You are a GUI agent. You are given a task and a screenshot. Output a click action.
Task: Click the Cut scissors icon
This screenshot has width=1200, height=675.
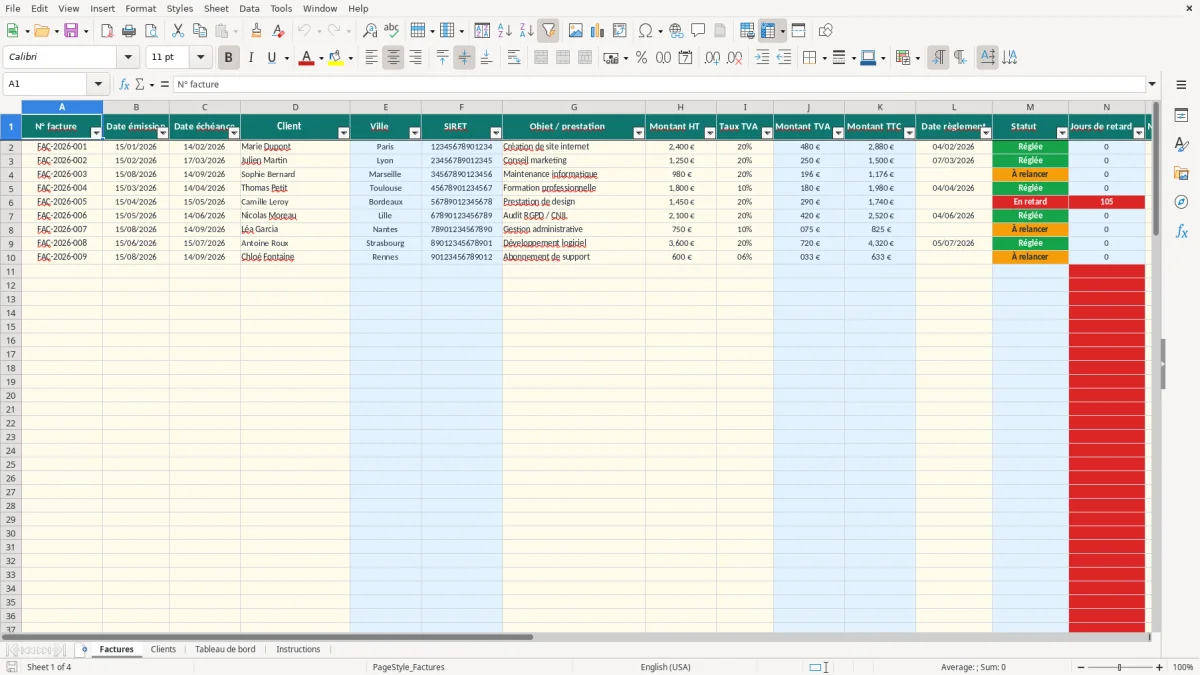178,31
